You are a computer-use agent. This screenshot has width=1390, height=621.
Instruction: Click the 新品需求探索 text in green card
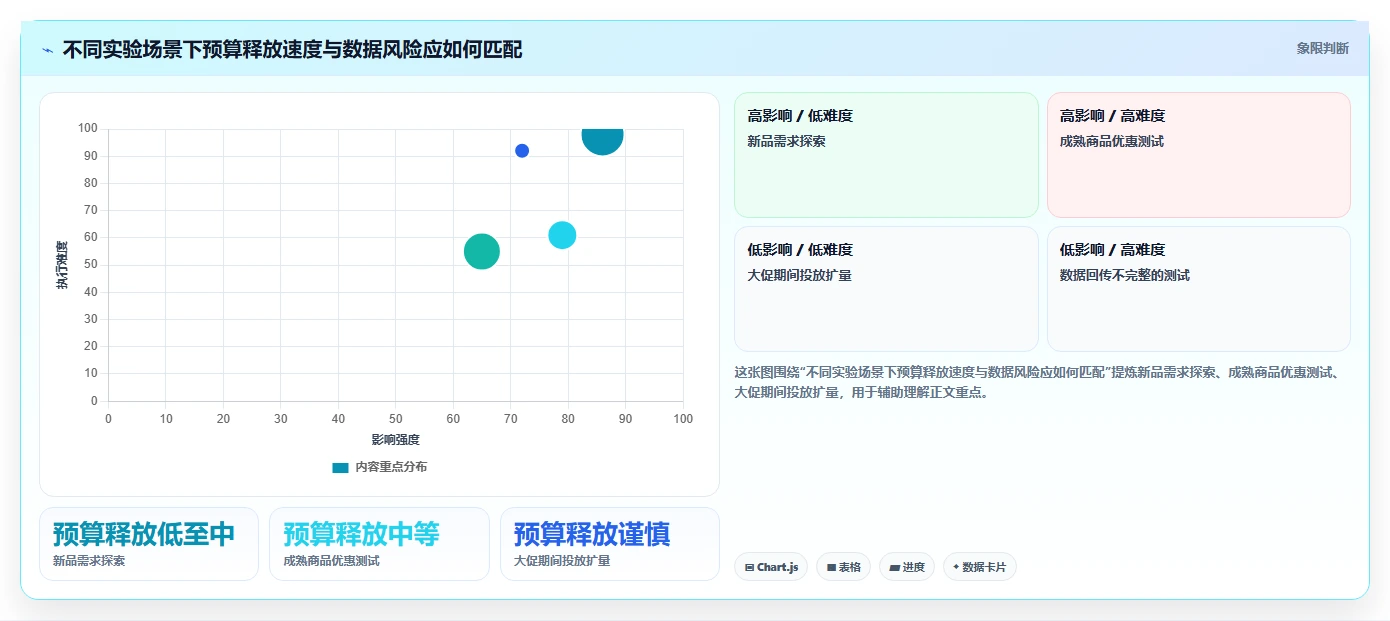(786, 141)
